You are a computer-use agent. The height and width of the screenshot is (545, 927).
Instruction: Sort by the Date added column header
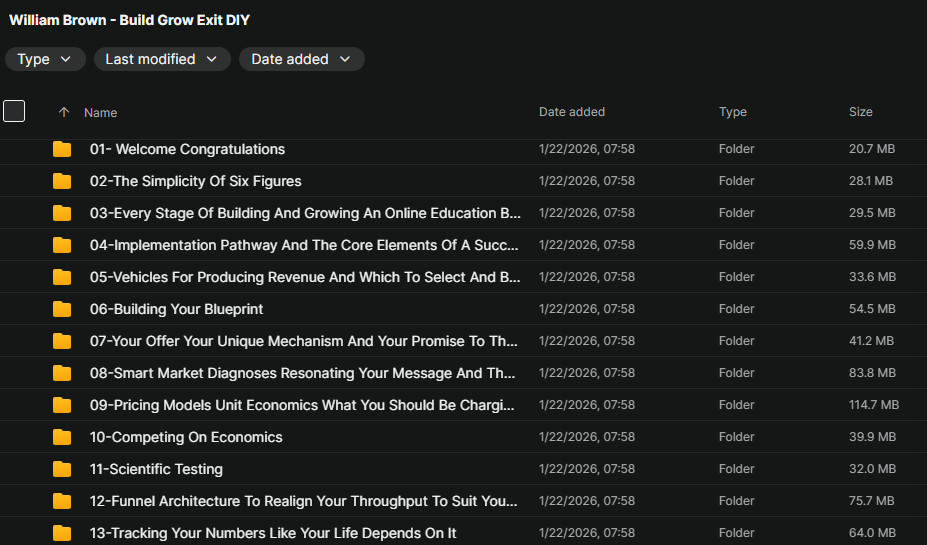click(572, 112)
